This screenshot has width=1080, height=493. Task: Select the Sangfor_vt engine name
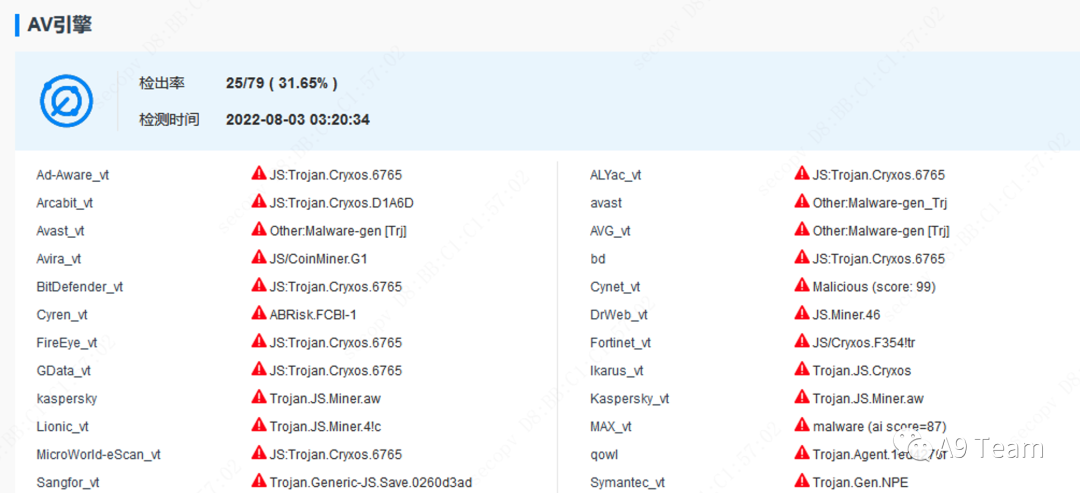pos(68,483)
